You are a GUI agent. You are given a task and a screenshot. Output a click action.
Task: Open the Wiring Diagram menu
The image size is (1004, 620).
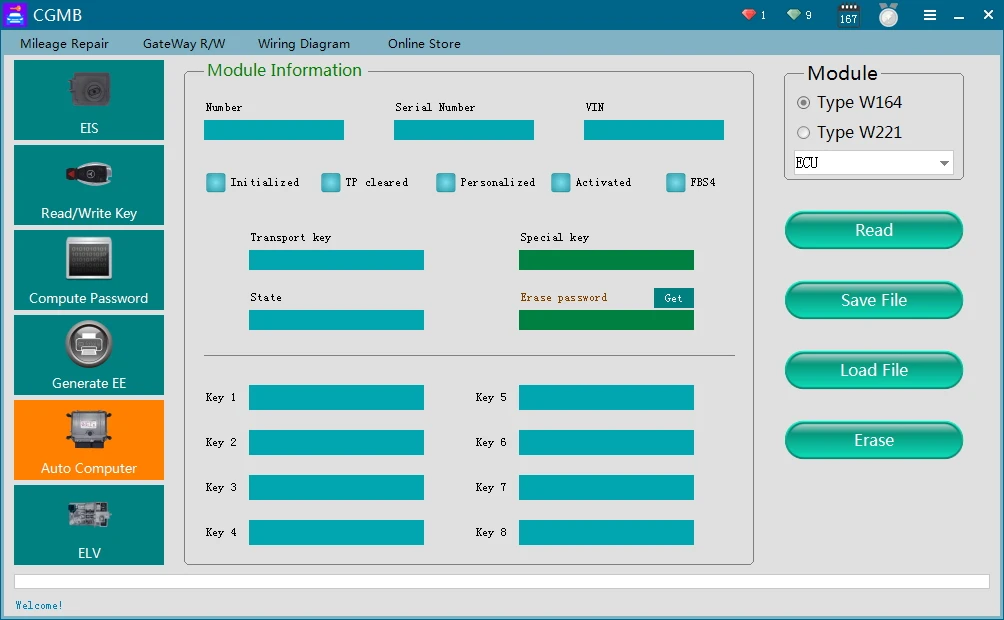(x=304, y=44)
